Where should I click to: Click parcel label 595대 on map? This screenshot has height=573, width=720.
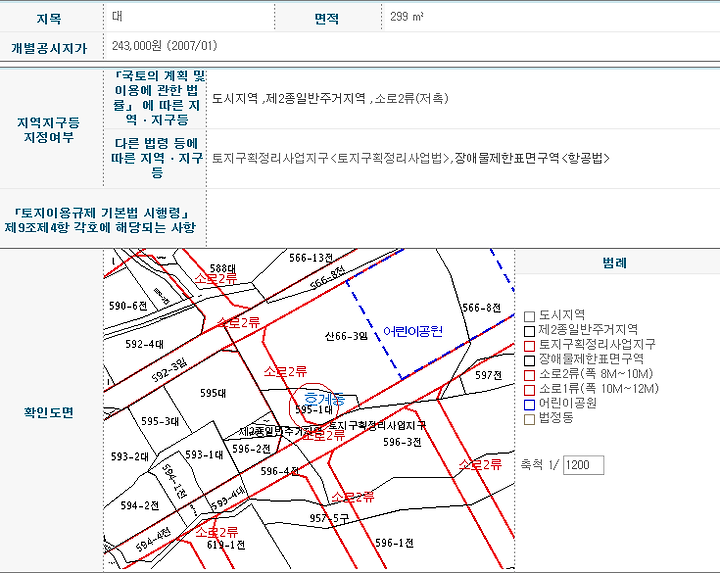point(213,393)
